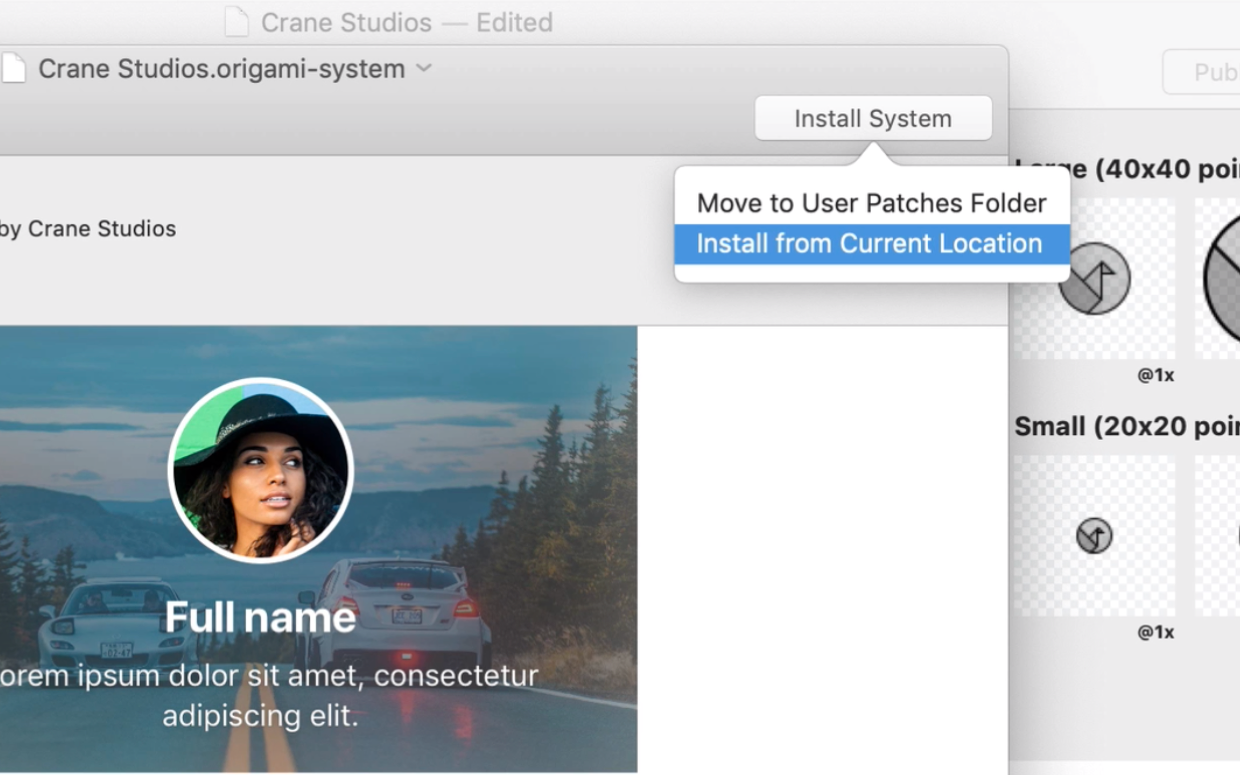Image resolution: width=1240 pixels, height=775 pixels.
Task: Choose Move to User Patches Folder
Action: pos(872,203)
